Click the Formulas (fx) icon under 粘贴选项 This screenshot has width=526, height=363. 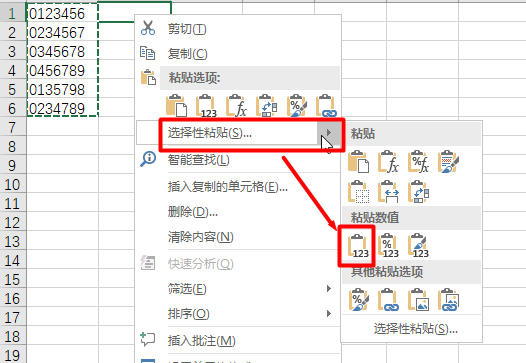[x=236, y=106]
